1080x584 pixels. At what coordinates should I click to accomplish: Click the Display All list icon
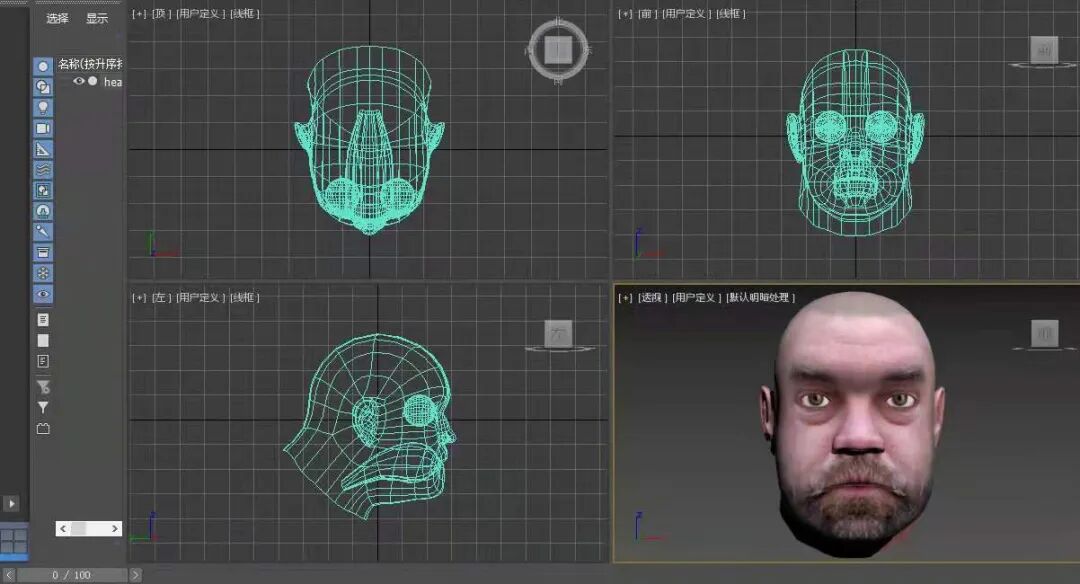[x=43, y=320]
